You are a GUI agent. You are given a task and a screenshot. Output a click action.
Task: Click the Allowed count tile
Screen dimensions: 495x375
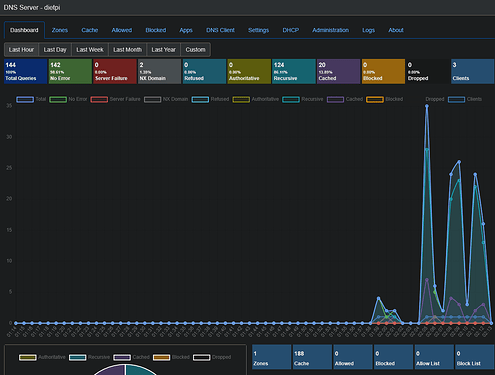pos(353,357)
